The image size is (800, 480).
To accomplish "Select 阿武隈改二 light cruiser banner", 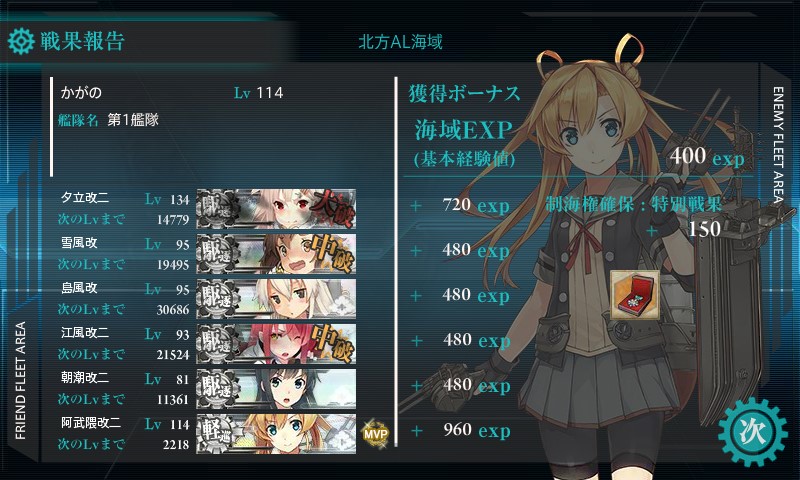I will click(x=276, y=433).
